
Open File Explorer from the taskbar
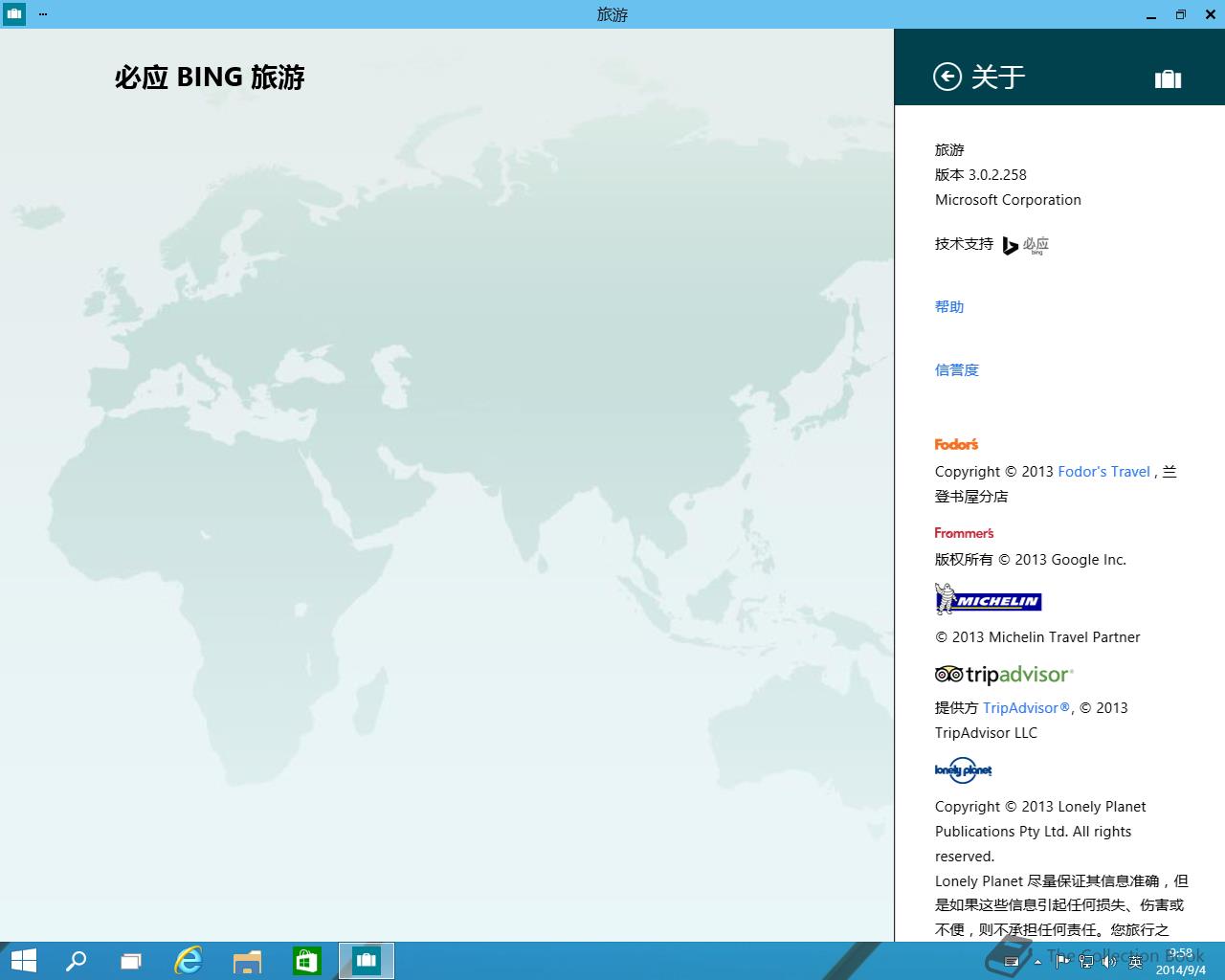tap(247, 961)
